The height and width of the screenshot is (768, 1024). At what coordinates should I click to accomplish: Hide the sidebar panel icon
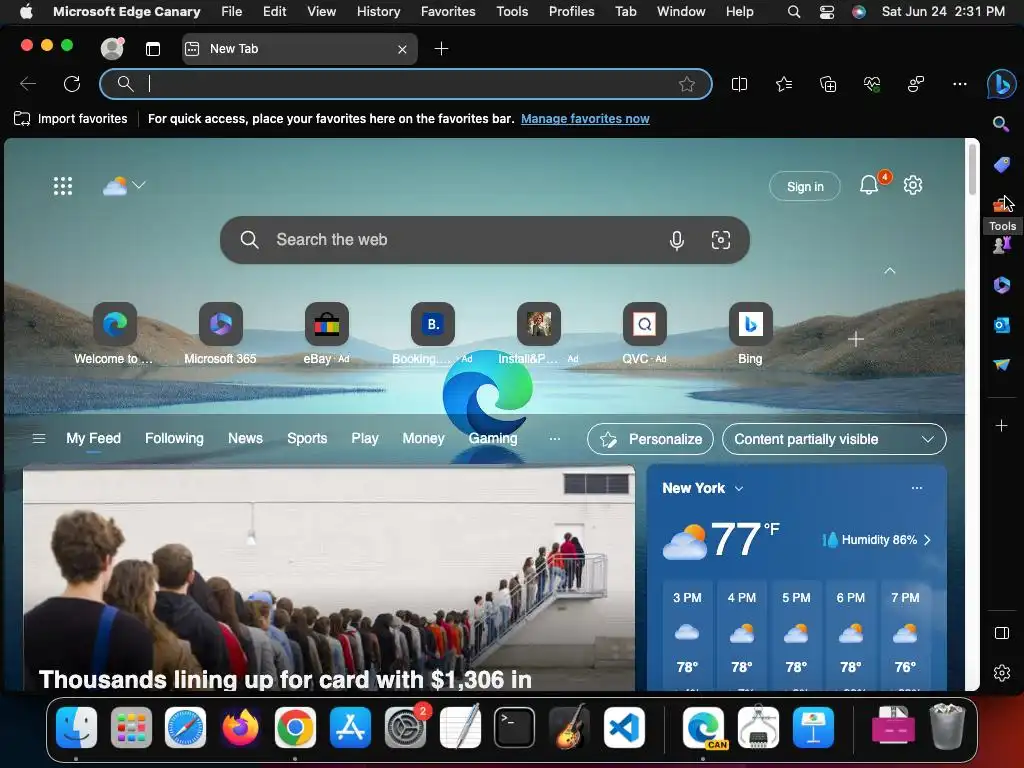pos(1001,633)
